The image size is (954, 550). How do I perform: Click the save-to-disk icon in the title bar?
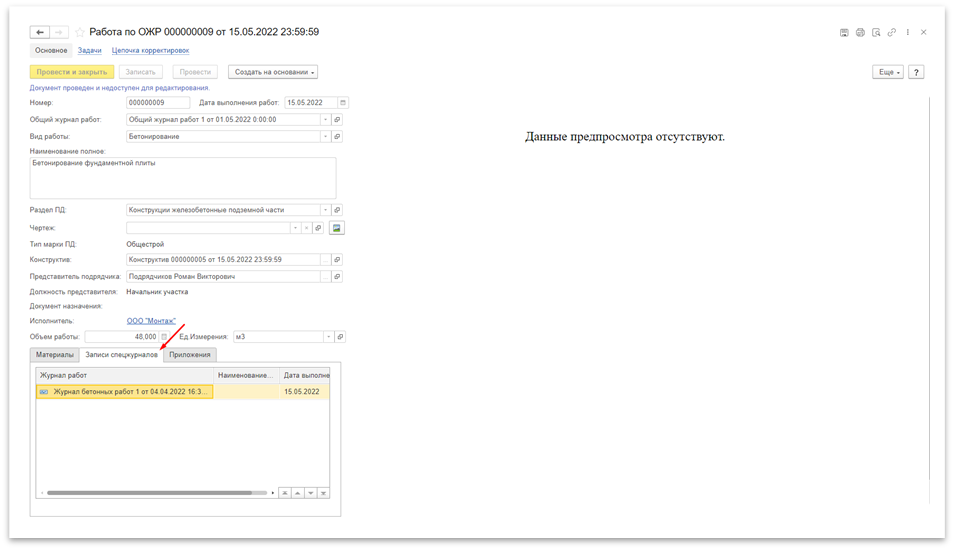(844, 32)
